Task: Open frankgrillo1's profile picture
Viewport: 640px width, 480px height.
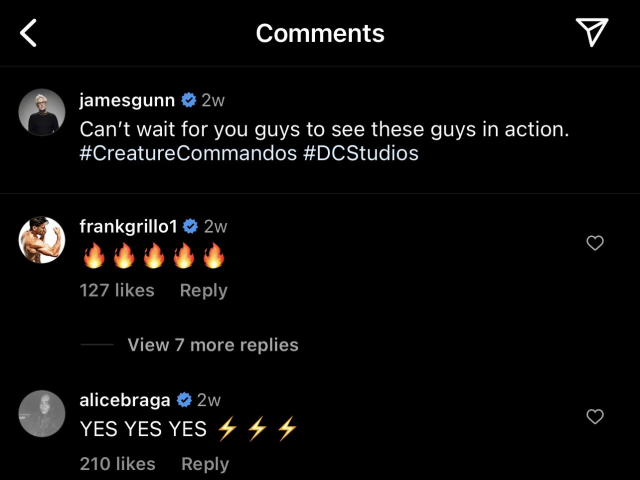Action: [42, 239]
